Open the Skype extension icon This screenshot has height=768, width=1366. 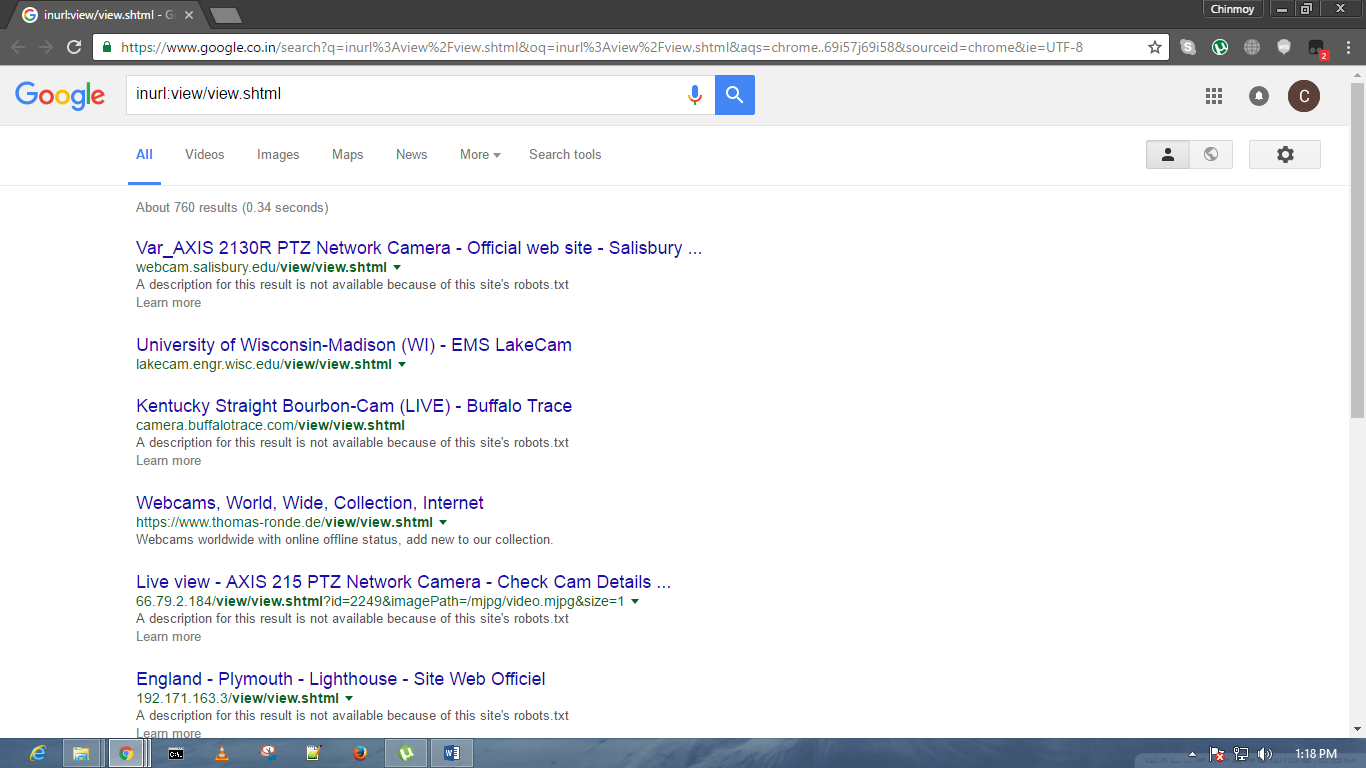click(1188, 47)
